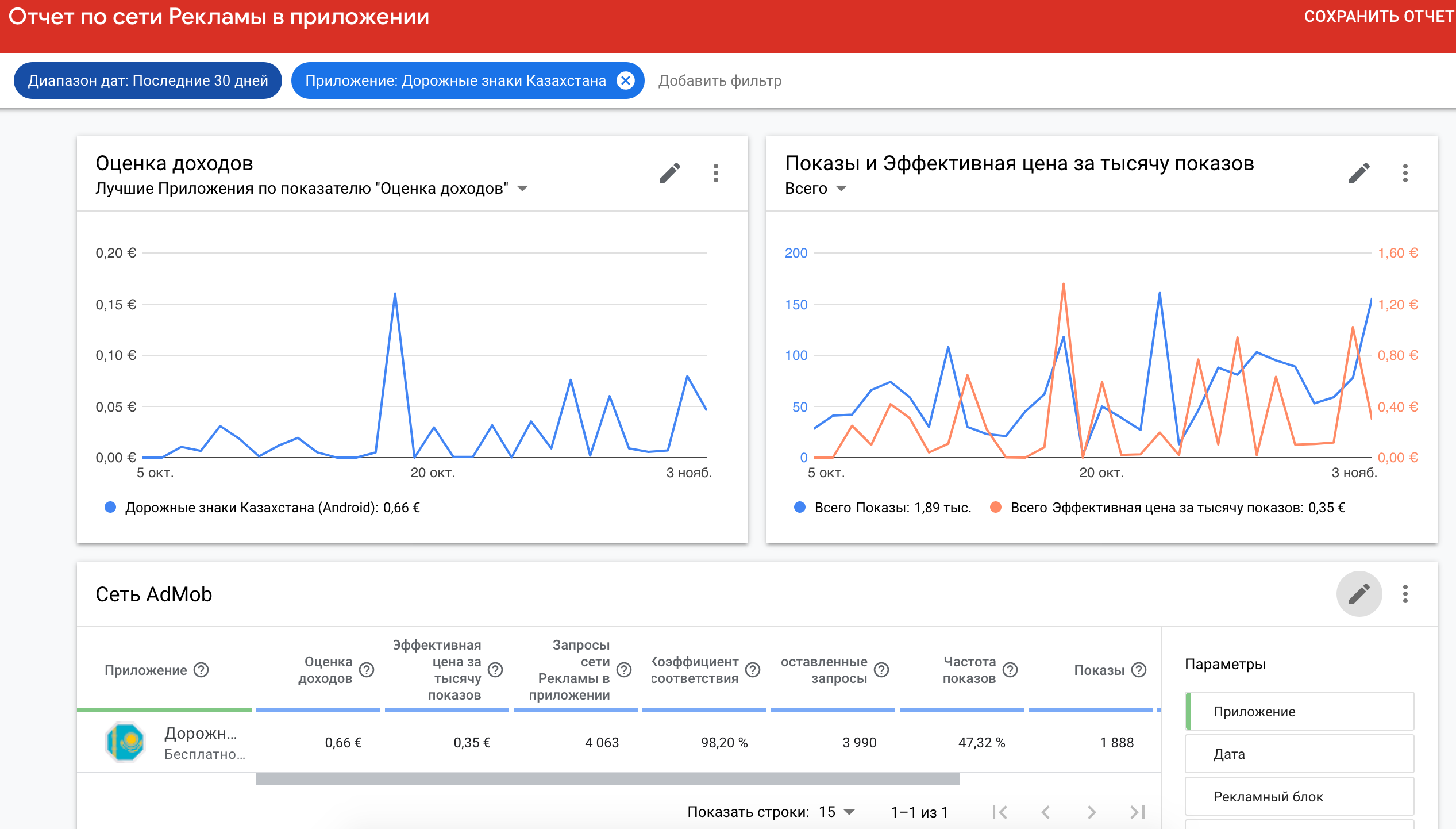Sort by Показы column header

[x=1099, y=670]
